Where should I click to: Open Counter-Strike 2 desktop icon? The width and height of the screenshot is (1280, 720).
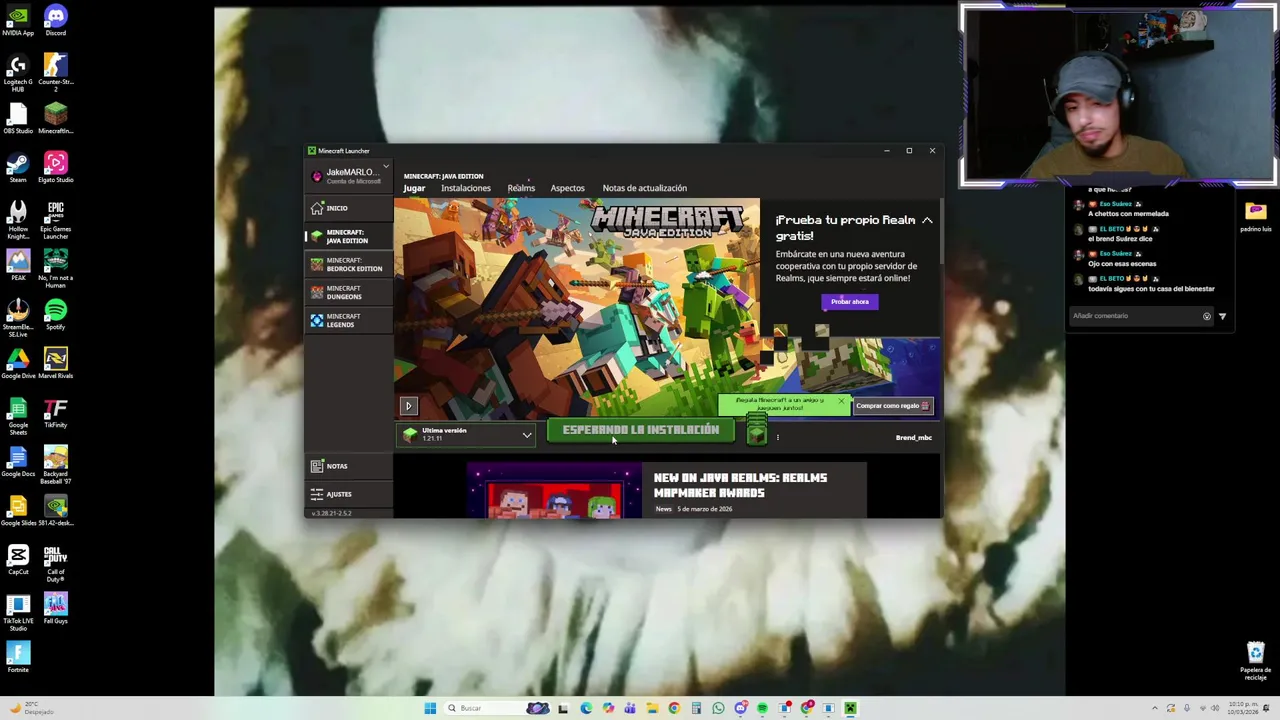coord(55,73)
